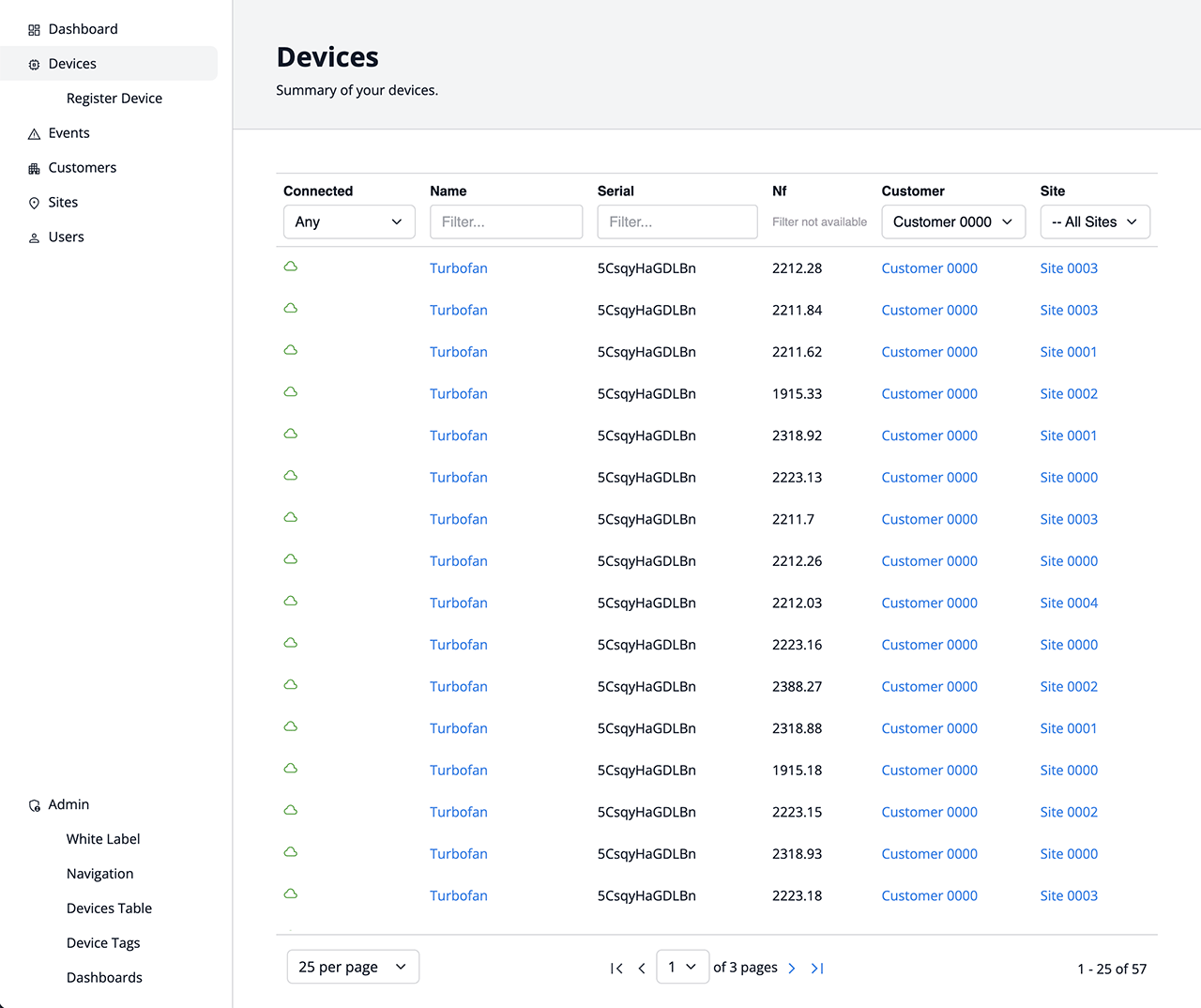Open the Connected filter dropdown
This screenshot has height=1008, width=1201.
coord(348,222)
